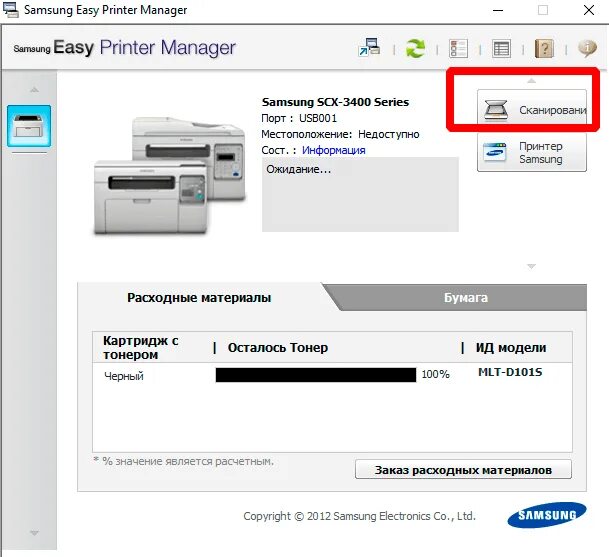Click the app icon in title bar

click(x=10, y=10)
